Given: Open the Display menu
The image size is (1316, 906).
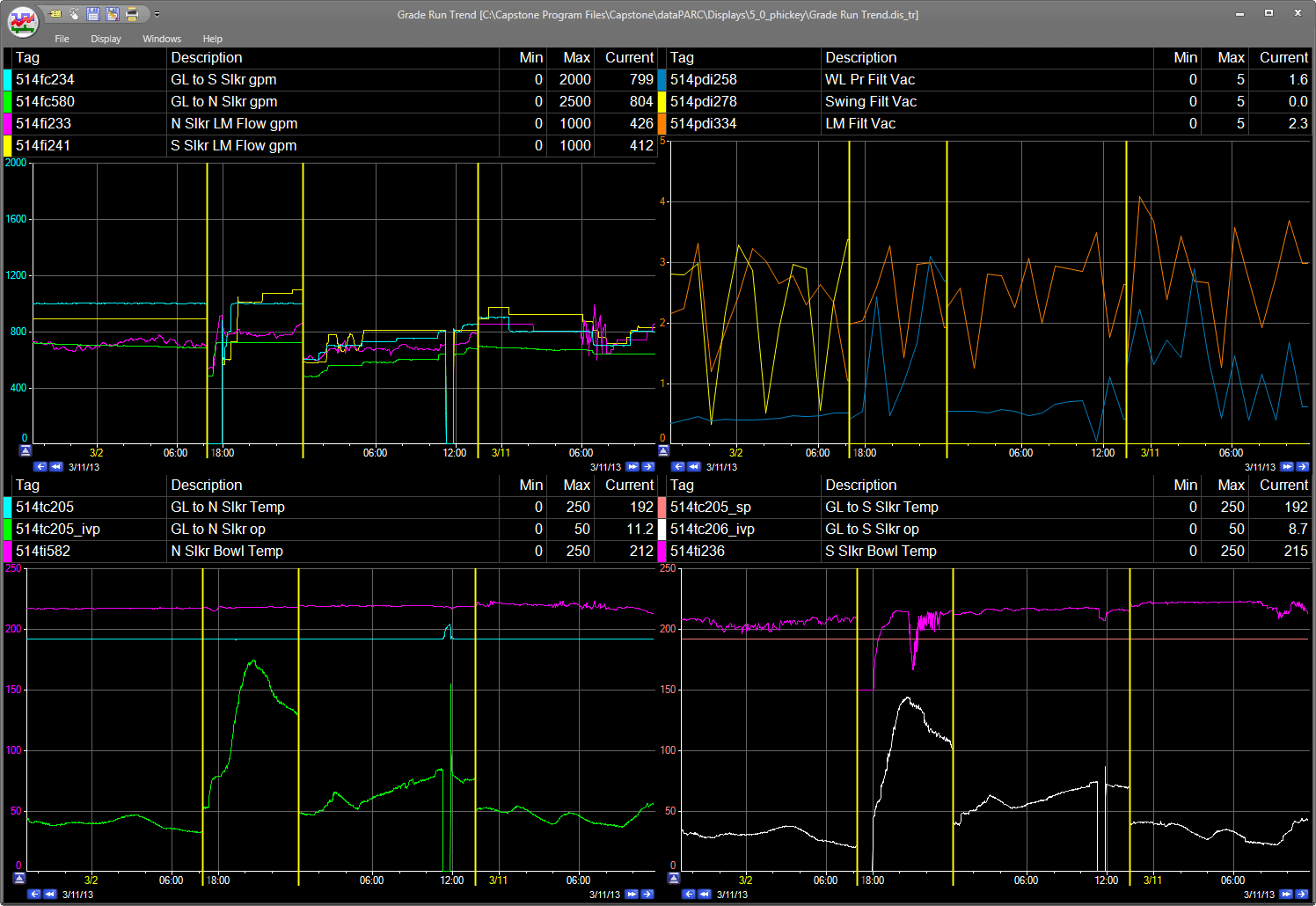Looking at the screenshot, I should tap(106, 39).
